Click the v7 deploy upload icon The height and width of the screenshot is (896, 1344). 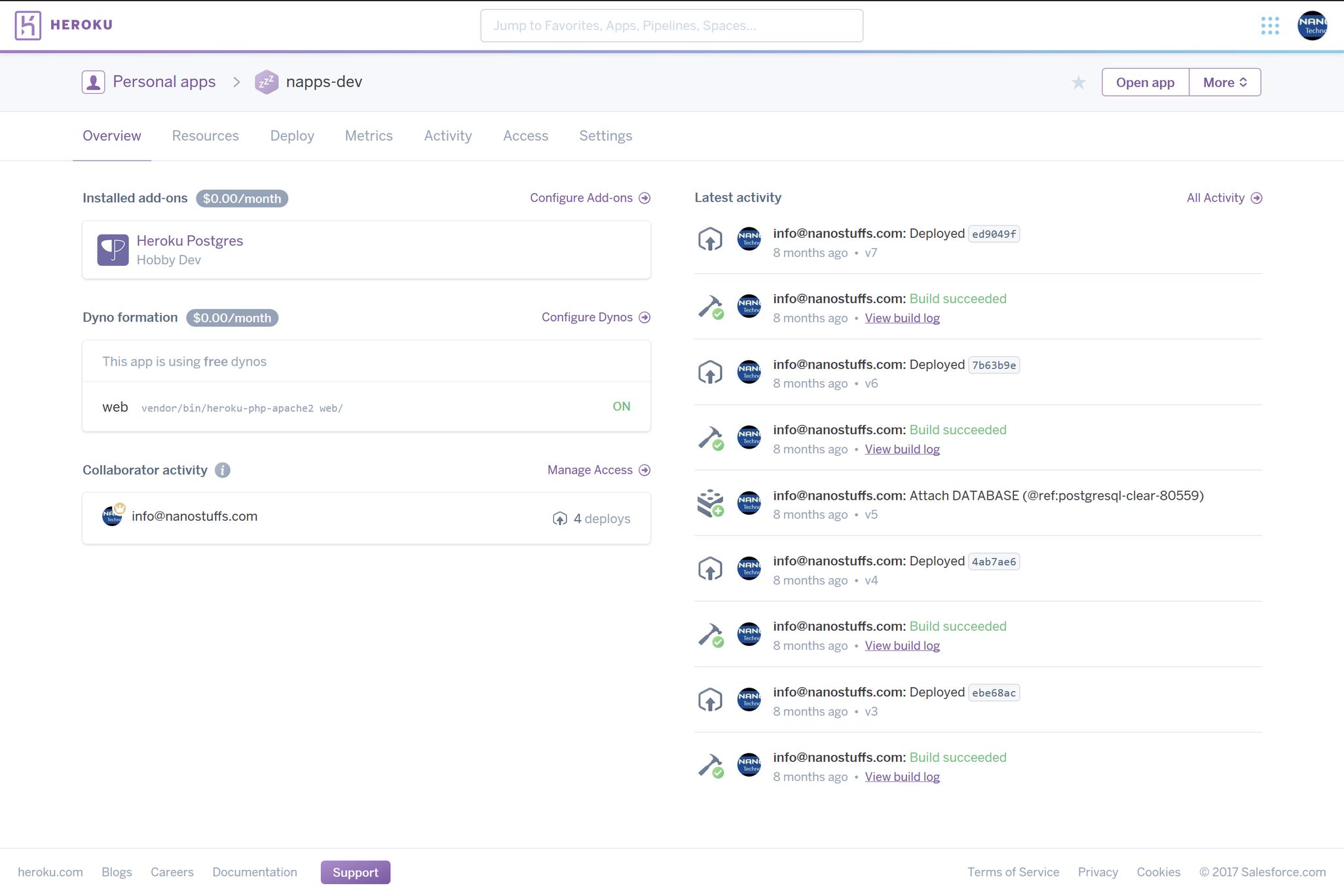point(709,240)
